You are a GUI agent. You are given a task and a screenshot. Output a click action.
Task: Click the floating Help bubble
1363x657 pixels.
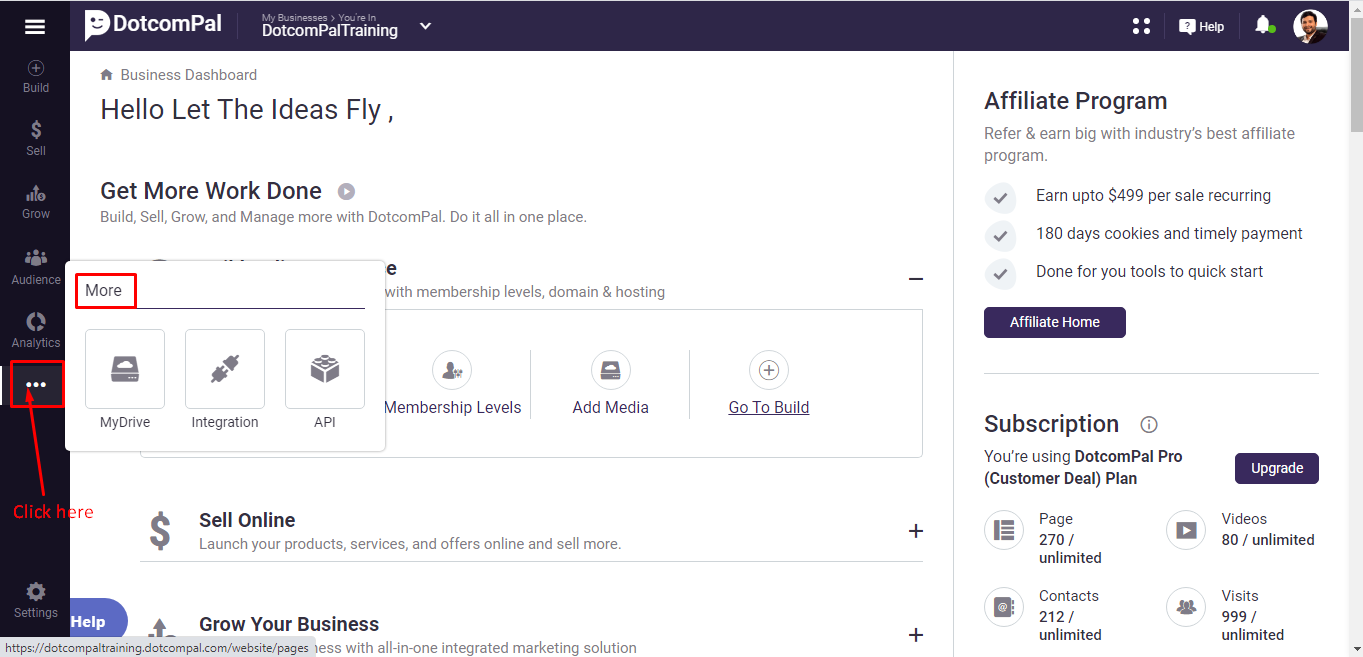(97, 622)
